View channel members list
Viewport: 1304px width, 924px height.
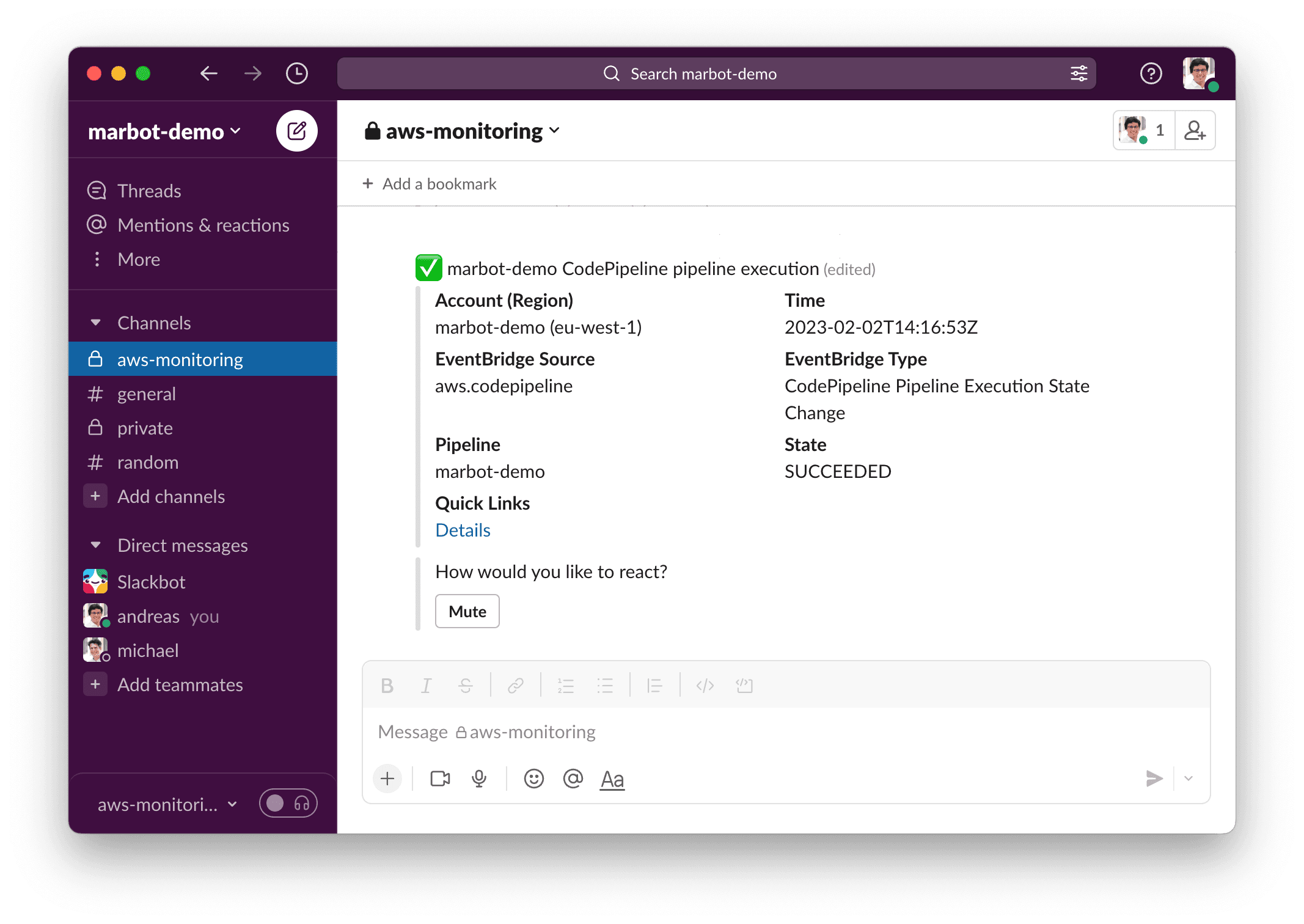coord(1143,131)
